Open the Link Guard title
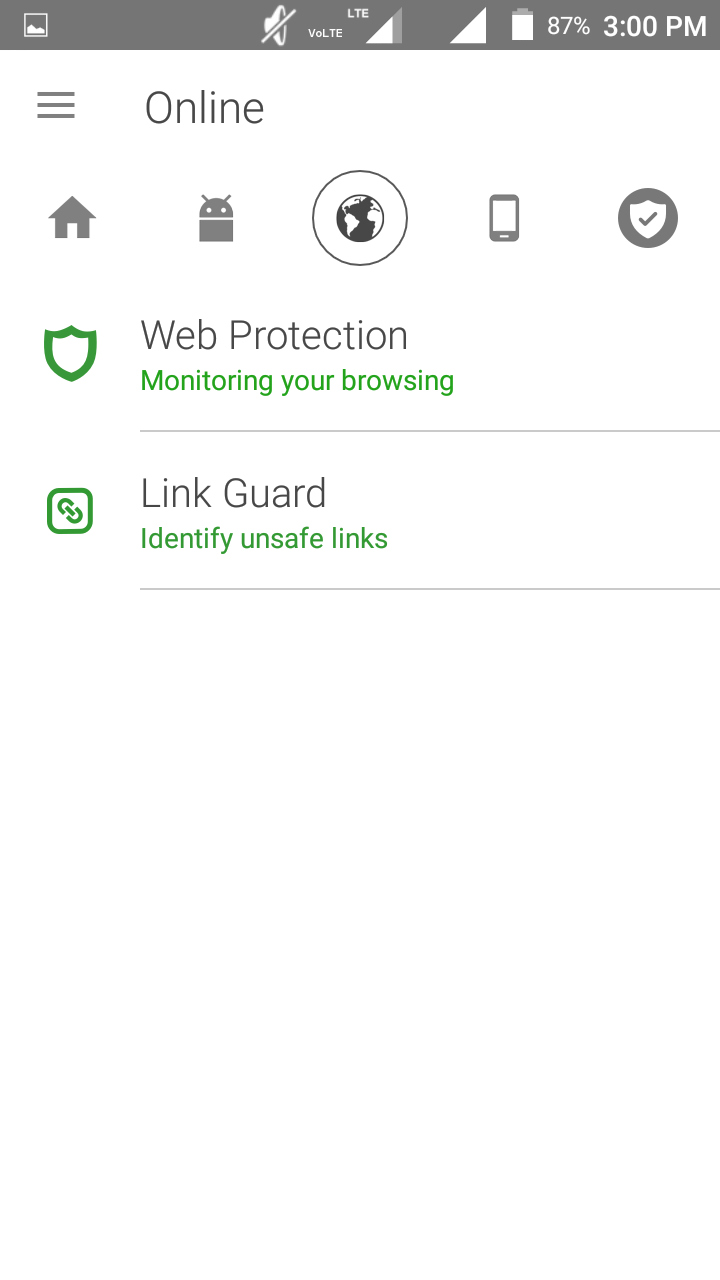 [x=233, y=494]
